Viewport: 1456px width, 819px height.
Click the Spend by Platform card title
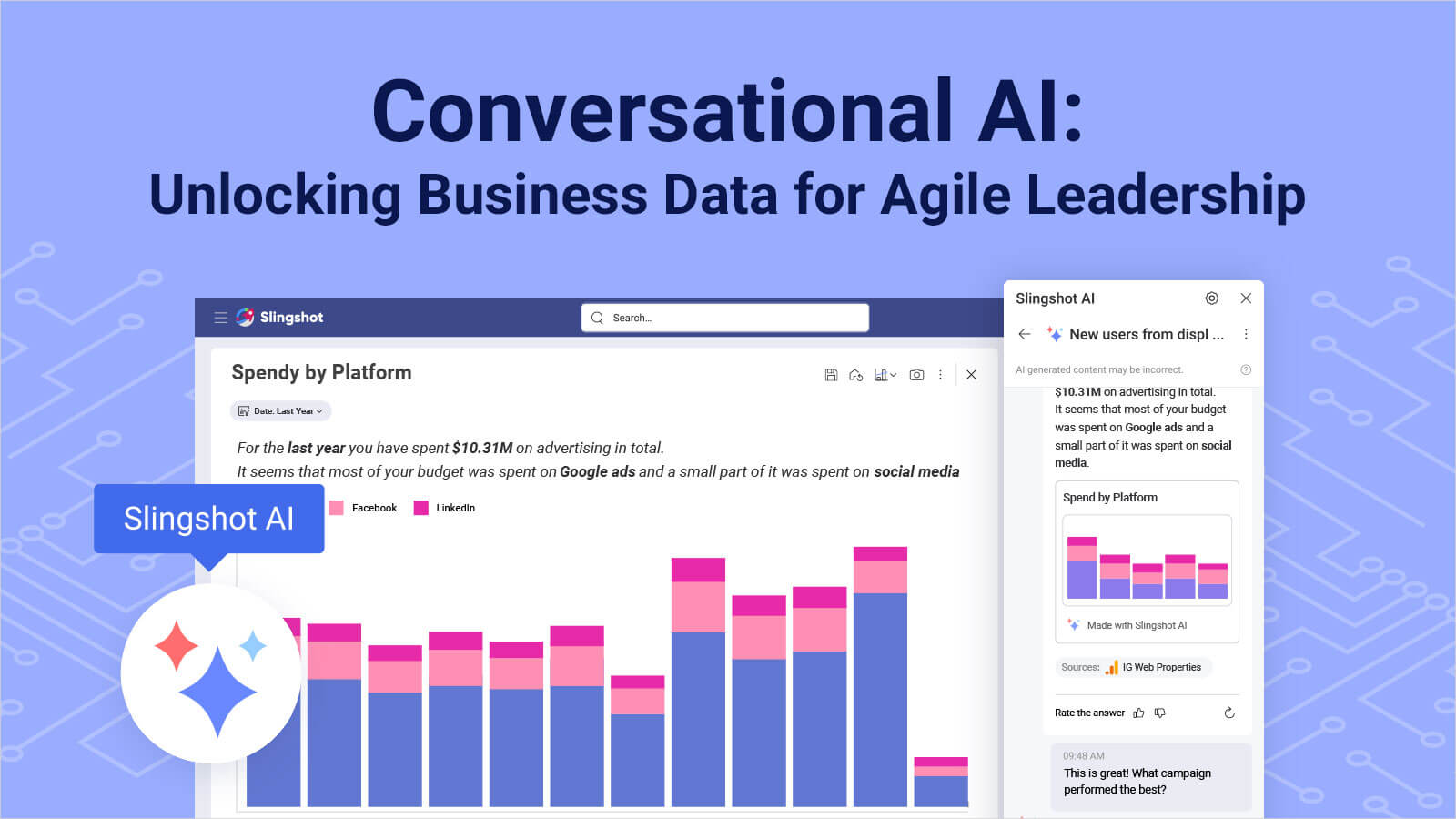[x=1110, y=498]
